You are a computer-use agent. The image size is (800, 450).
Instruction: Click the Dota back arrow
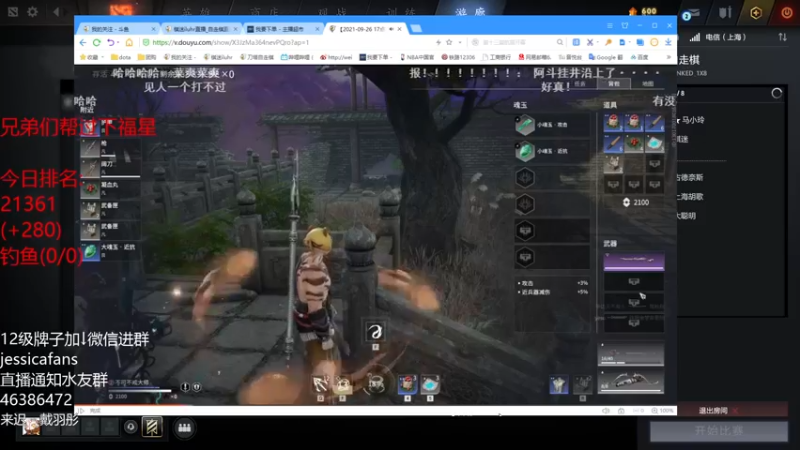[56, 11]
